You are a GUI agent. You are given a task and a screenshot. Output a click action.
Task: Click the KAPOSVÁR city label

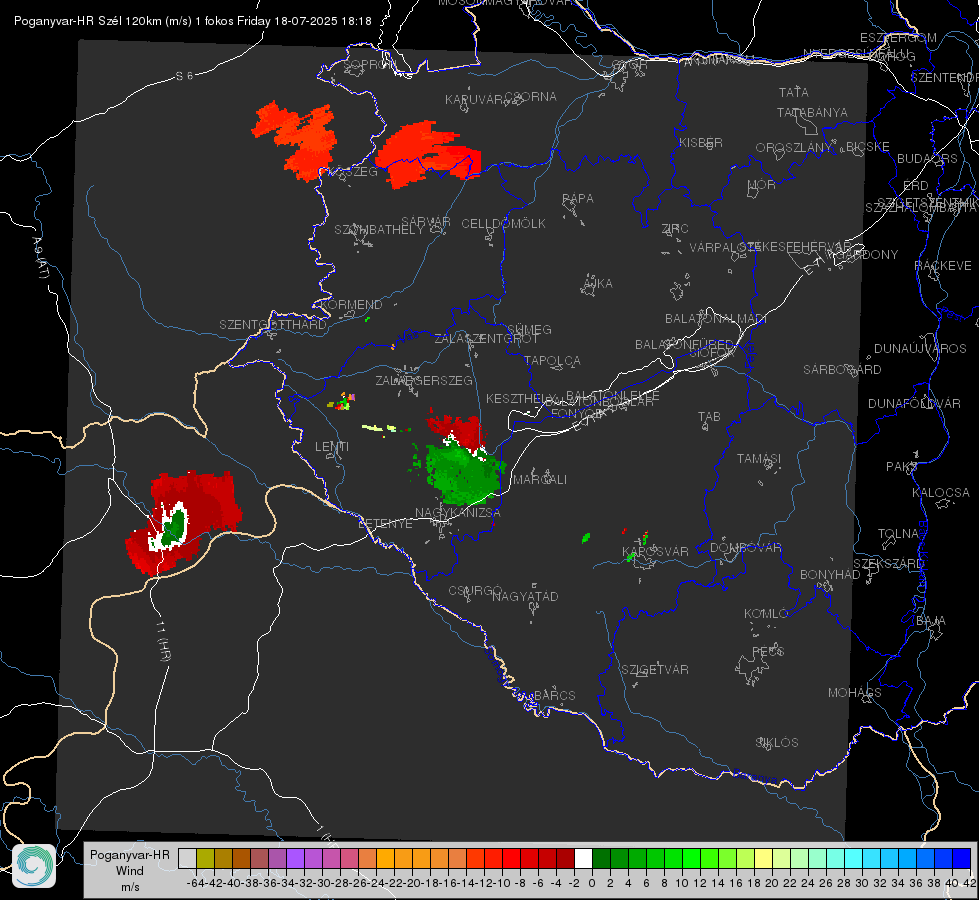(656, 551)
